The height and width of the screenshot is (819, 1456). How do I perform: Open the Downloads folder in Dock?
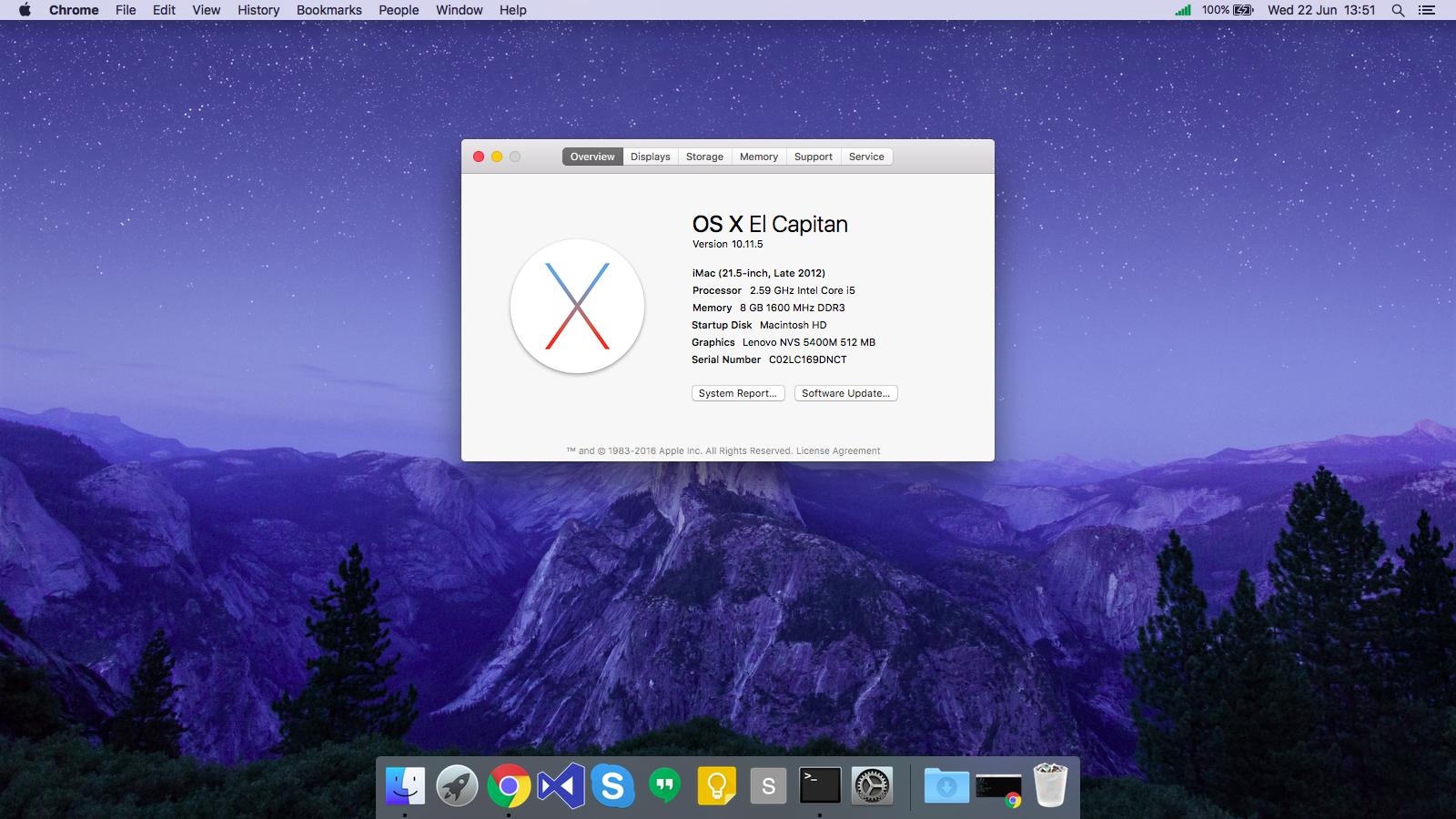pyautogui.click(x=946, y=784)
